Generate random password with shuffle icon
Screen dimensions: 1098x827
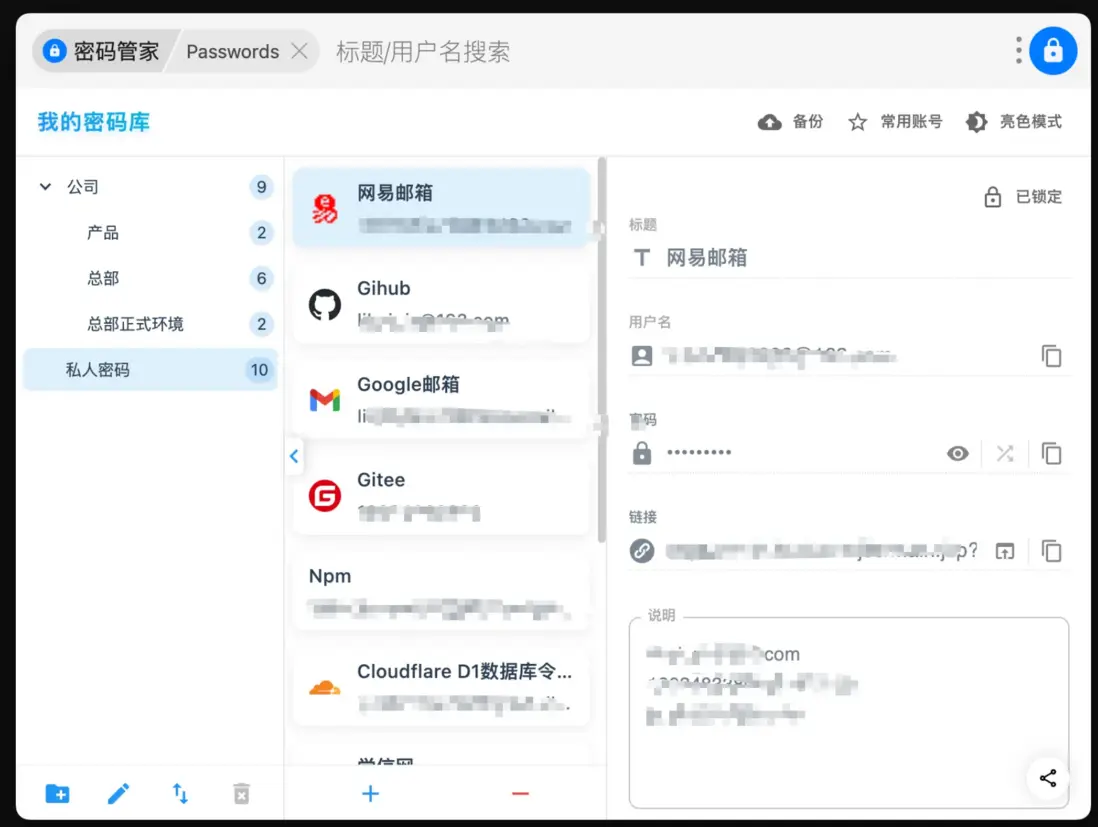click(1005, 453)
